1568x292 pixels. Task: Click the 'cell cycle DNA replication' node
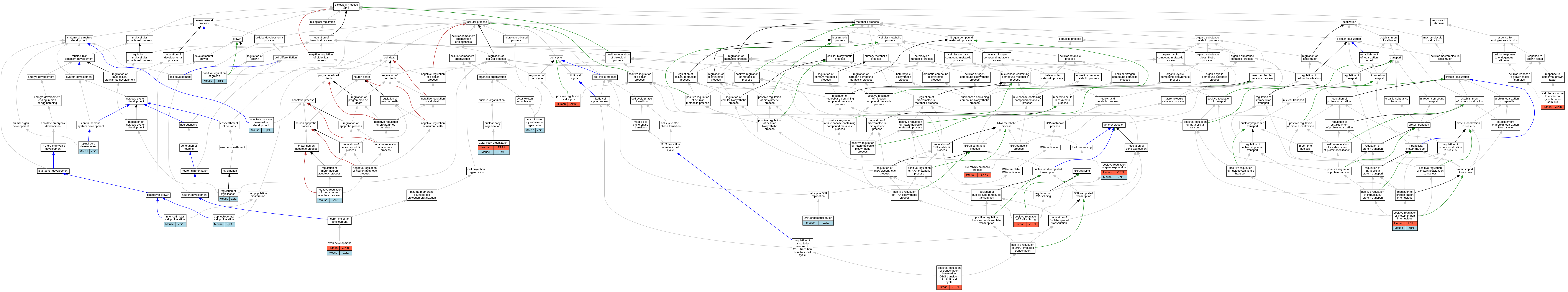818,195
